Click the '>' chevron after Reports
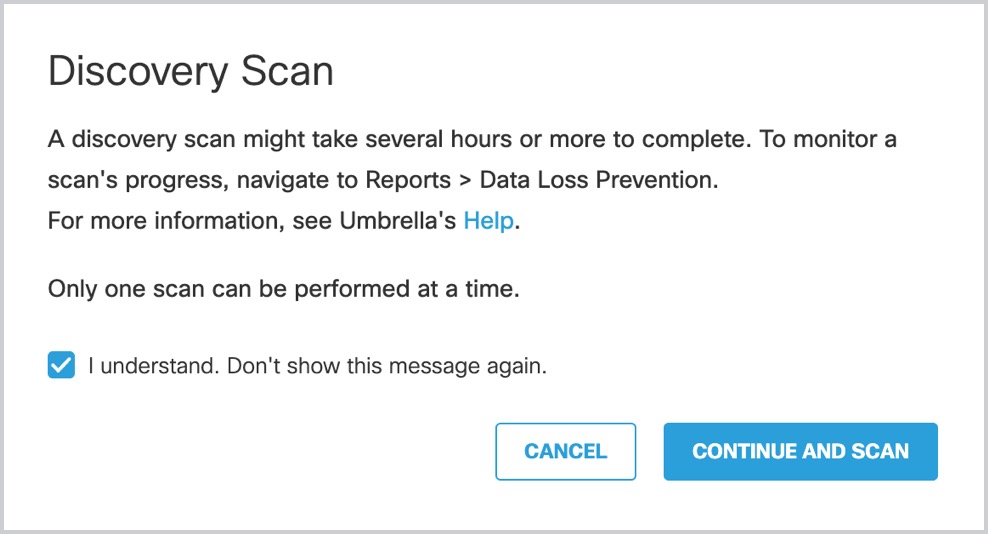988x534 pixels. coord(465,181)
